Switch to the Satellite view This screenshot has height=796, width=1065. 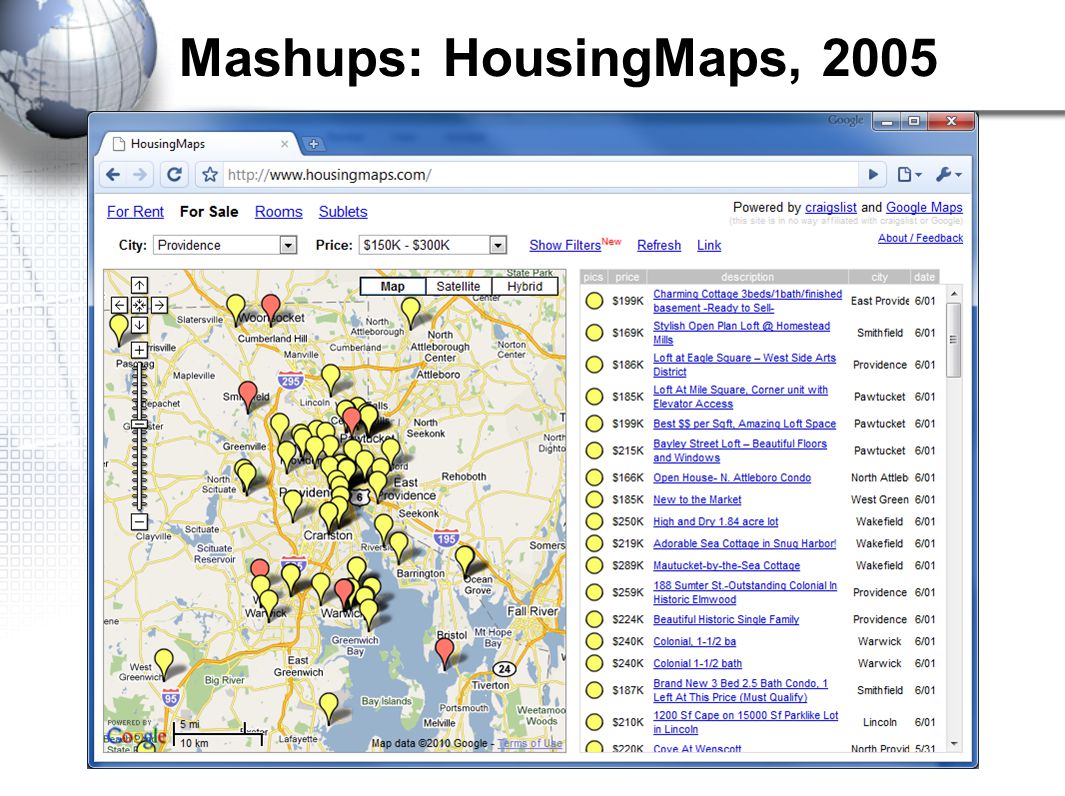point(458,286)
